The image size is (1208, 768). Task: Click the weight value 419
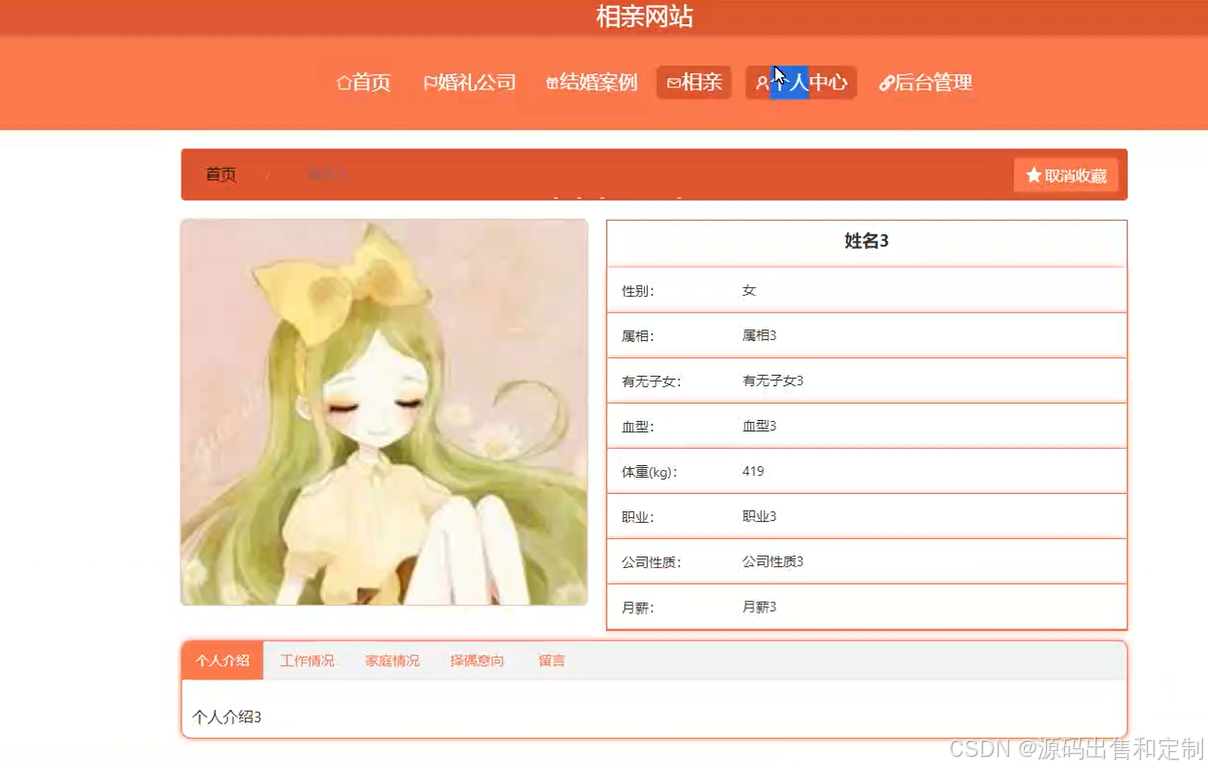click(753, 471)
